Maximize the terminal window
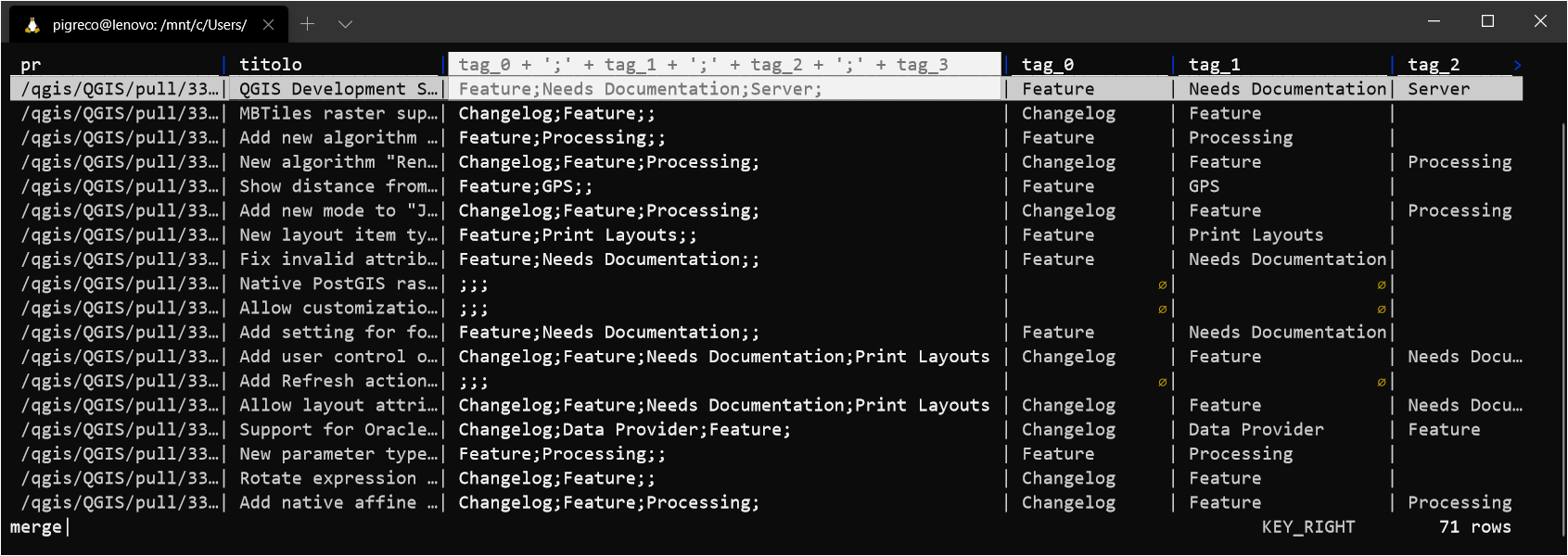 pyautogui.click(x=1487, y=21)
